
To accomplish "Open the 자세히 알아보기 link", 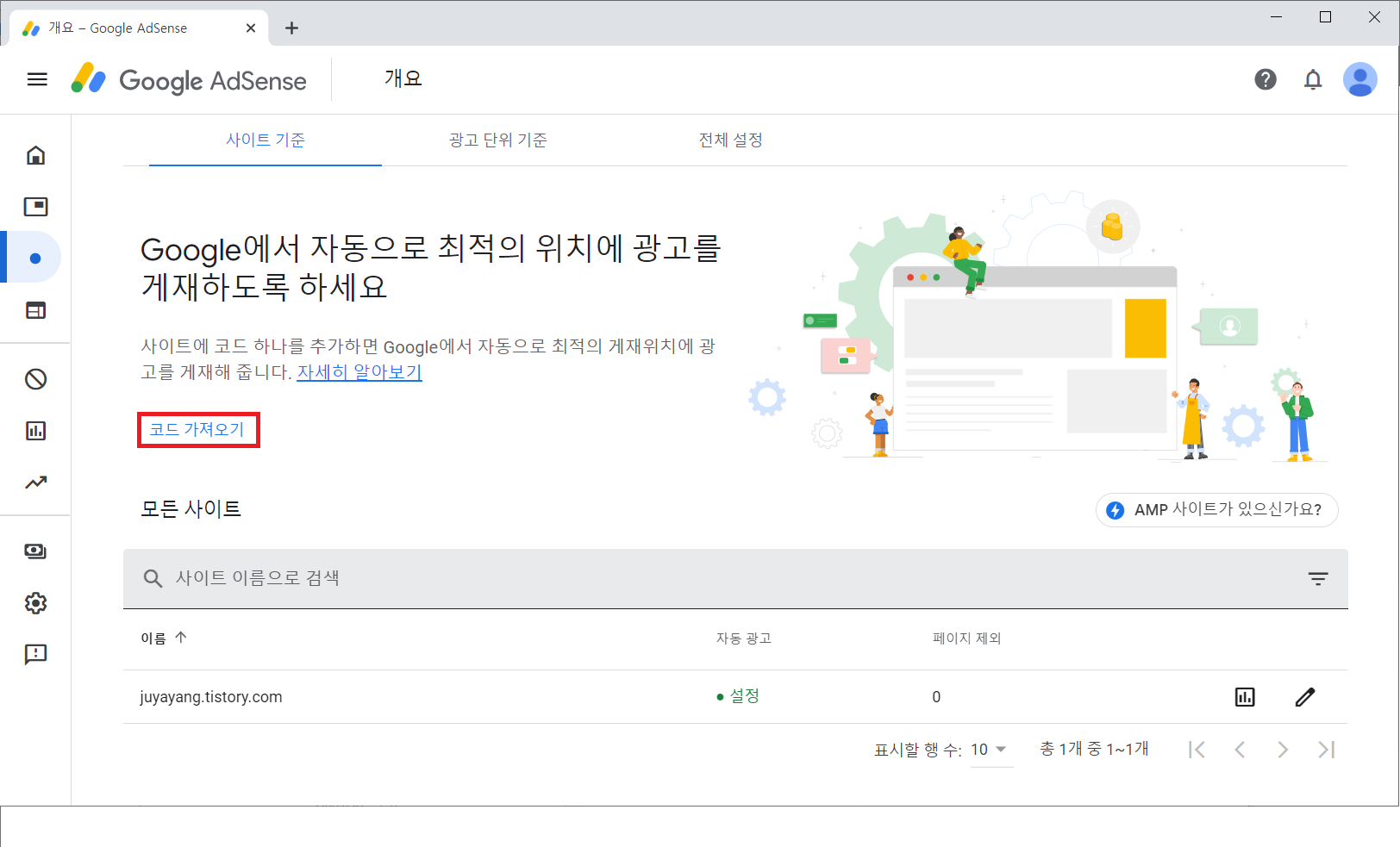I will (x=359, y=372).
